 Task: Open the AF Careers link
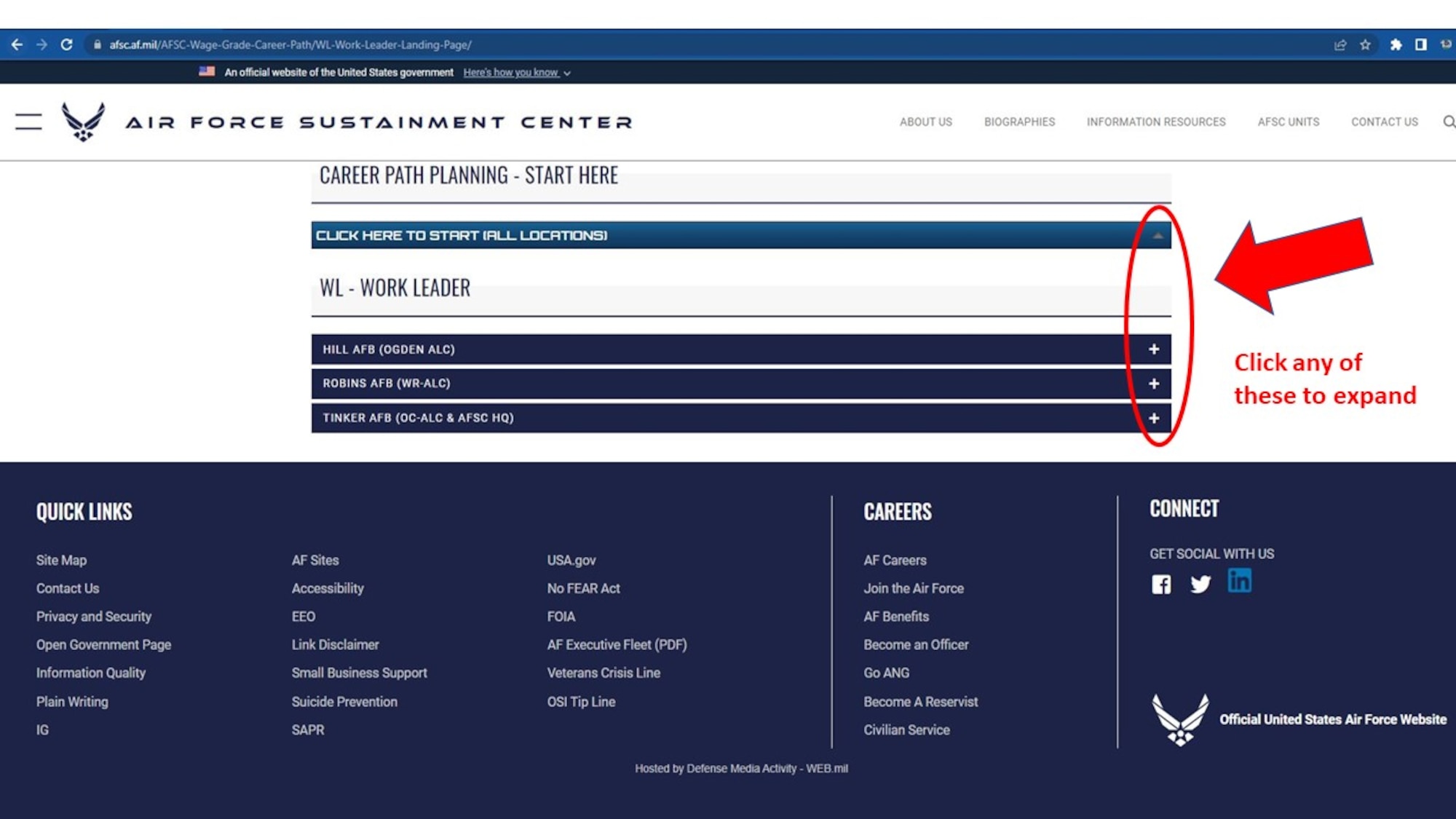[895, 560]
